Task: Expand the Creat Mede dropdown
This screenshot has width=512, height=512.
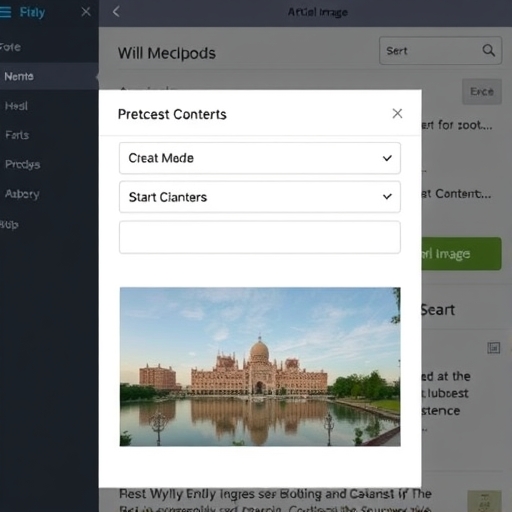Action: tap(260, 158)
